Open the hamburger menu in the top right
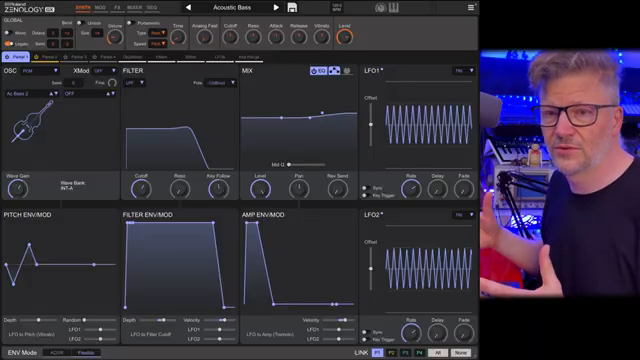Viewport: 640px width, 360px height. tap(471, 7)
